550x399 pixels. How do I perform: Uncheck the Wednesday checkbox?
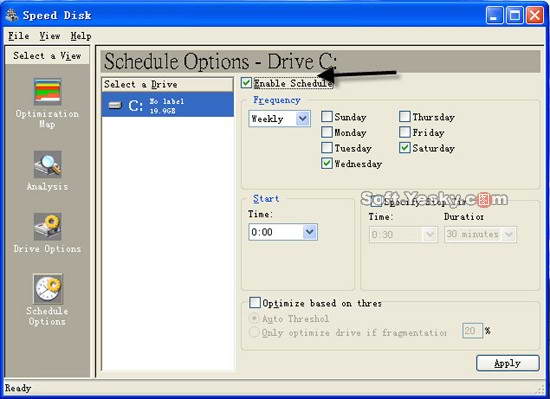coord(327,163)
